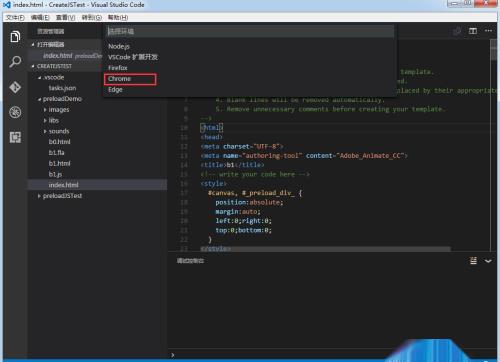Open the Explorer view in activity bar
Image resolution: width=500 pixels, height=362 pixels.
(15, 37)
